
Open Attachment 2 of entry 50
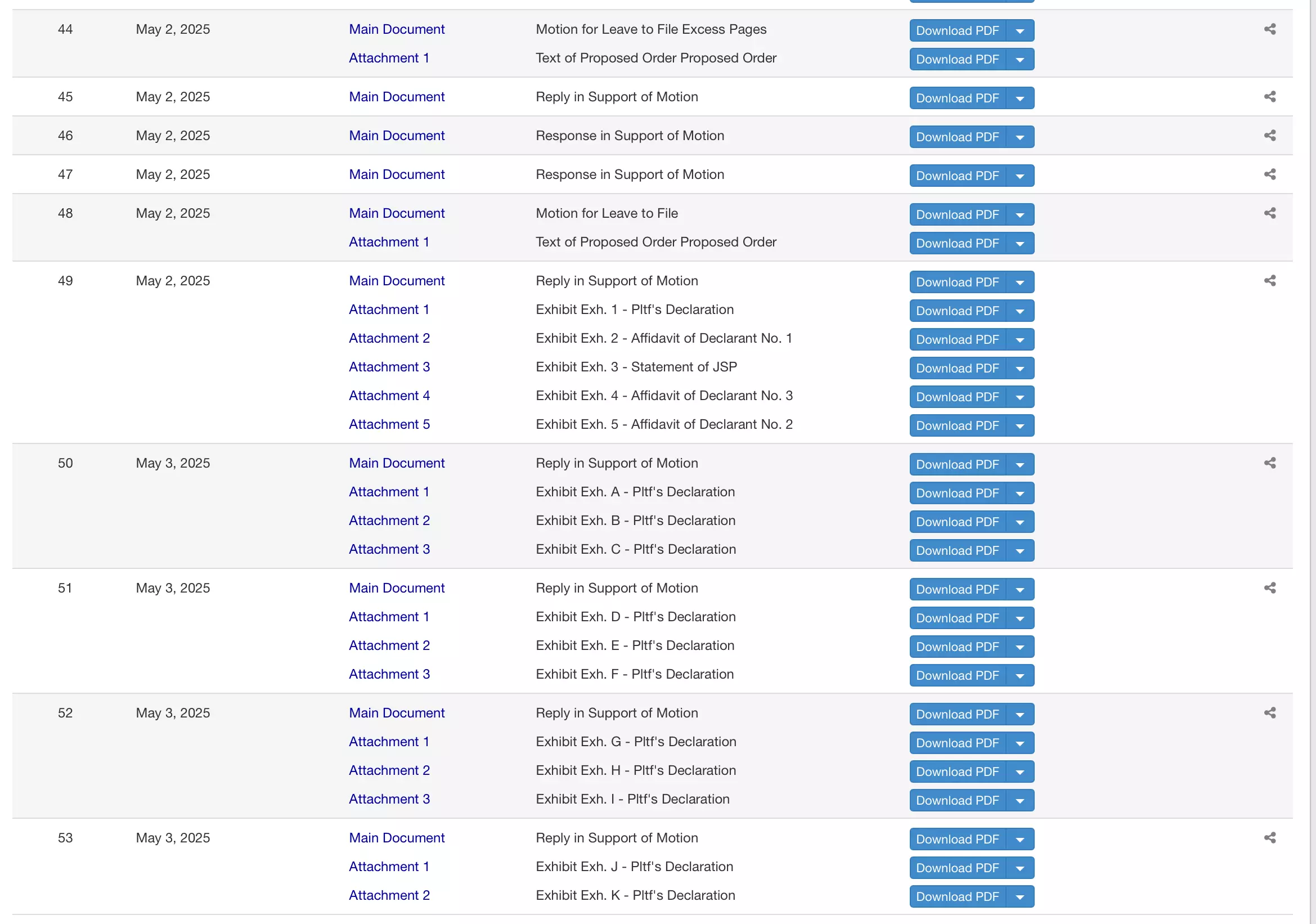point(389,521)
